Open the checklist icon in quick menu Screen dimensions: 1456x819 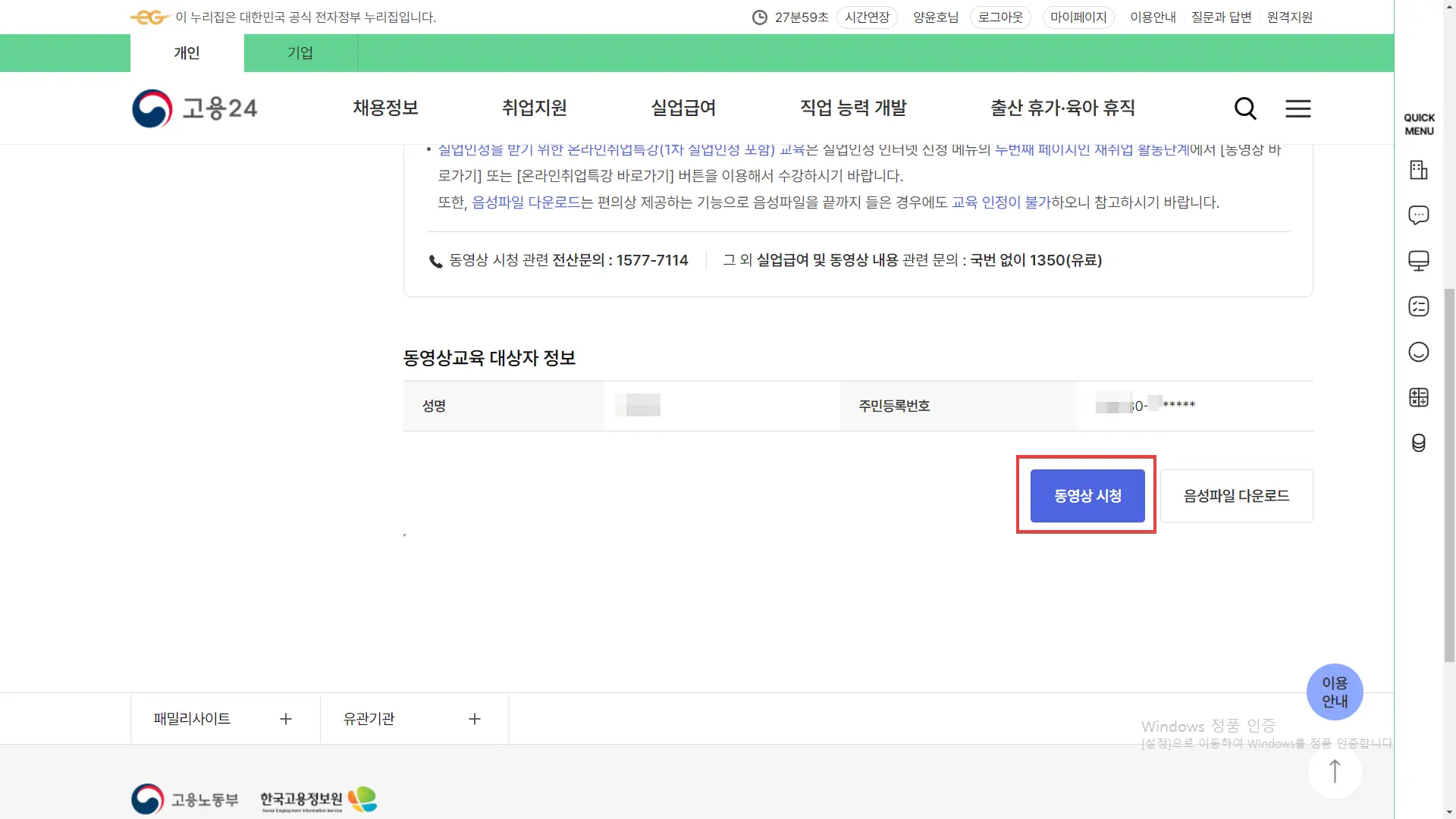tap(1418, 306)
